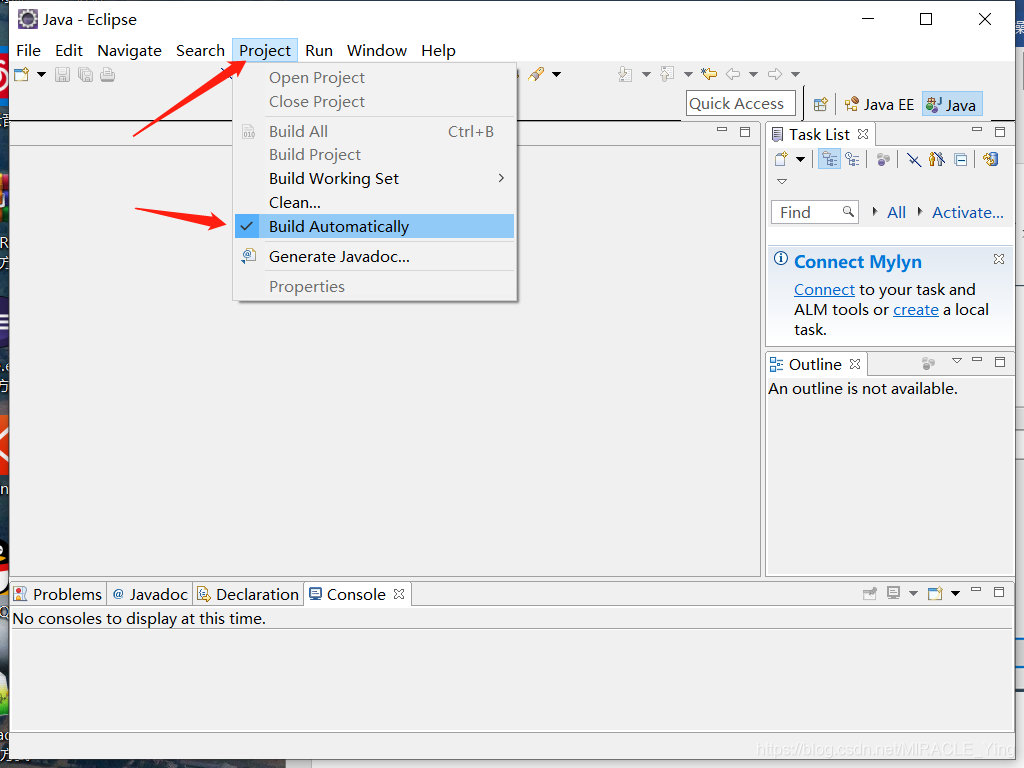Click Collapse All icon in Task List
Screen dimensions: 1024x768
(961, 159)
